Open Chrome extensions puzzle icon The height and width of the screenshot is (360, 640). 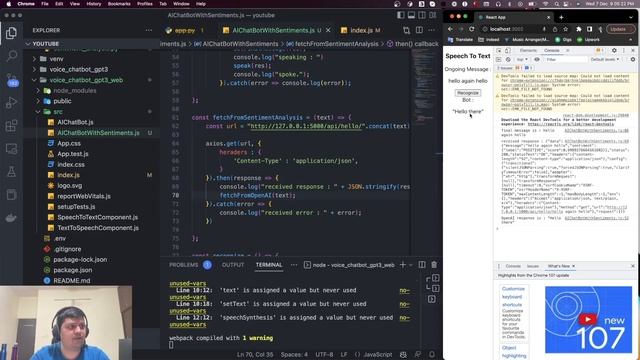(579, 29)
